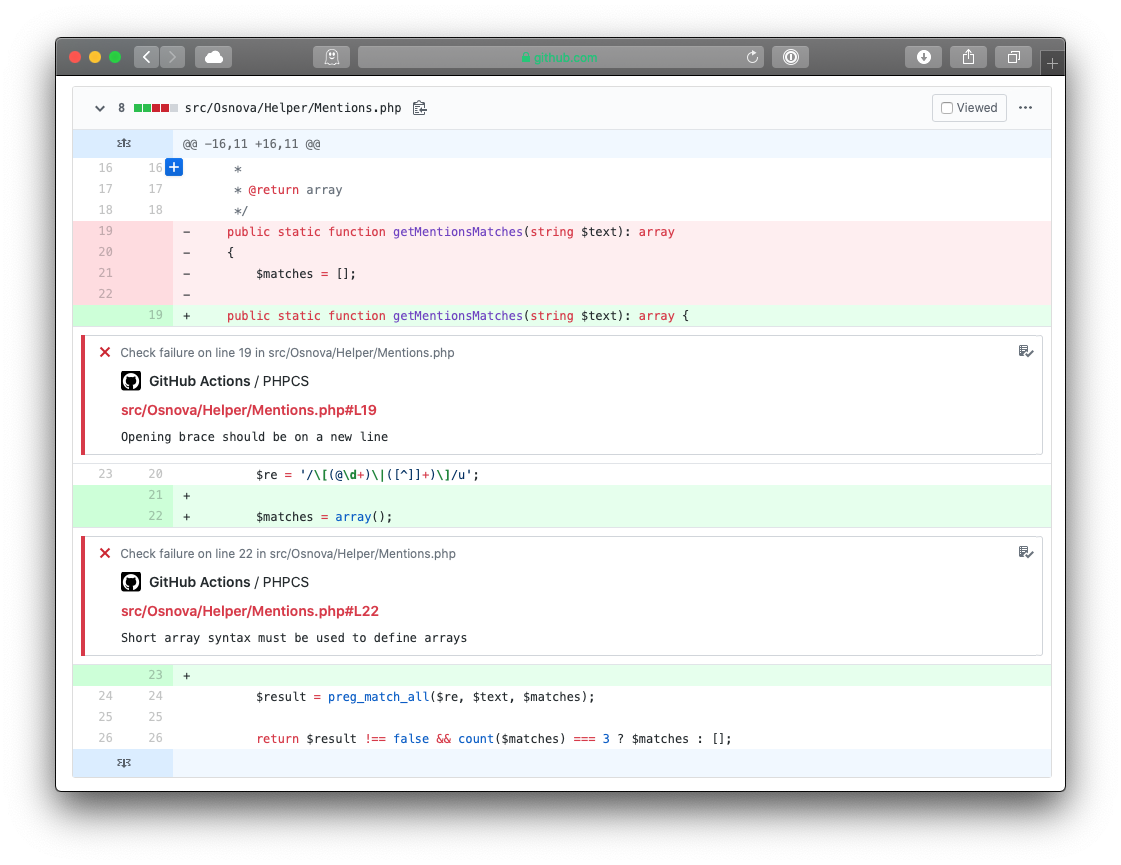Add a comment on line 16 using plus icon
The width and height of the screenshot is (1121, 865).
coord(174,167)
